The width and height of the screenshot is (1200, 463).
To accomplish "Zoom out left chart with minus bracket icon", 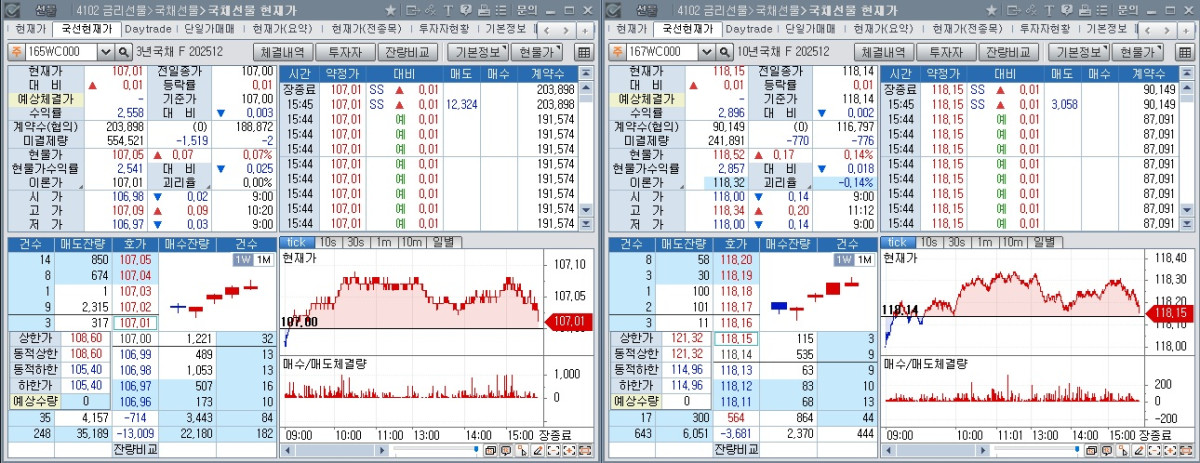I will coord(554,451).
